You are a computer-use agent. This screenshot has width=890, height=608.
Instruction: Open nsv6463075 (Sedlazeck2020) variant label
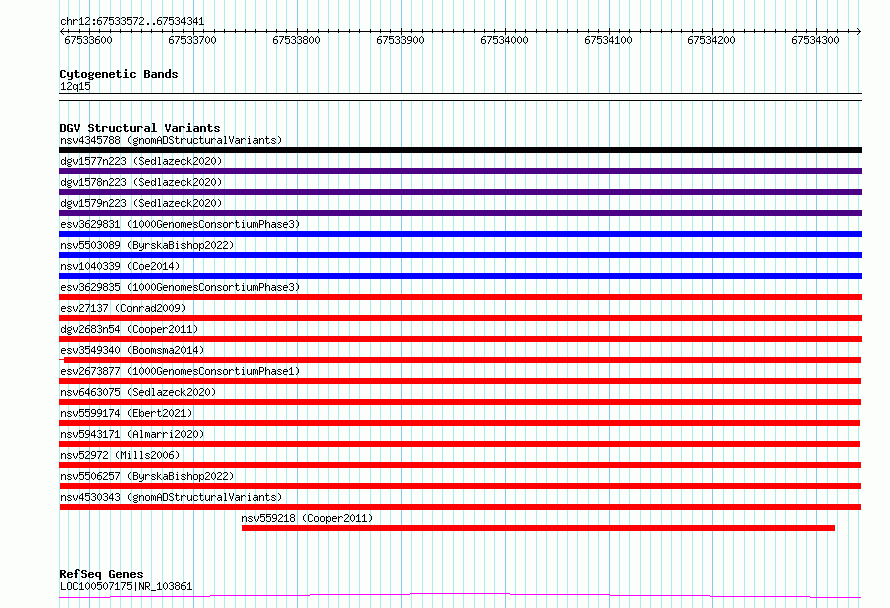point(138,392)
